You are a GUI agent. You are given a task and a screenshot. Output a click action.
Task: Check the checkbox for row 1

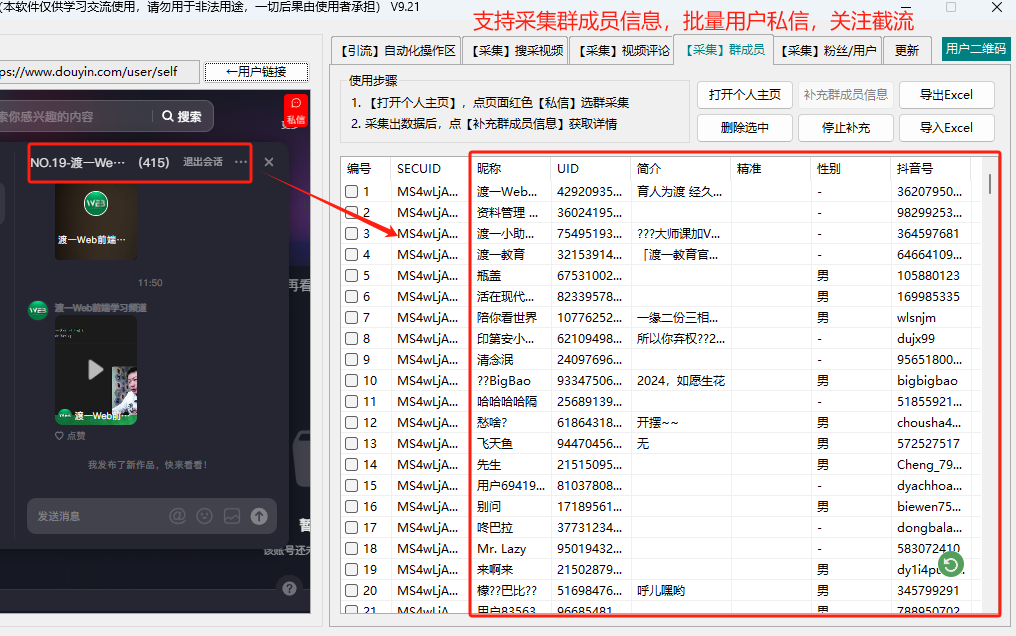(351, 191)
